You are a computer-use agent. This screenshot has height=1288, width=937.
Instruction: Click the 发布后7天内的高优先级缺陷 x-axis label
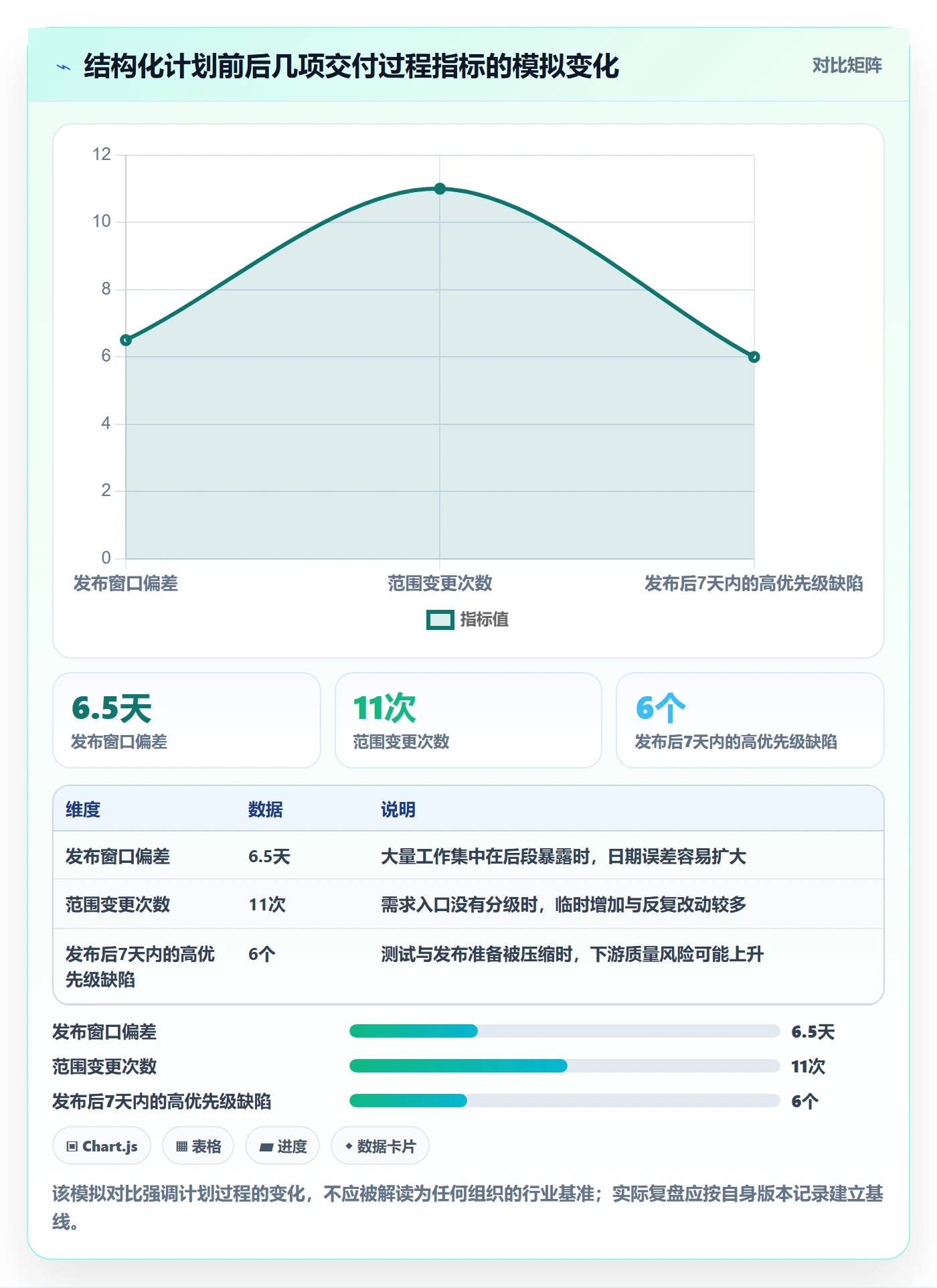pos(754,584)
